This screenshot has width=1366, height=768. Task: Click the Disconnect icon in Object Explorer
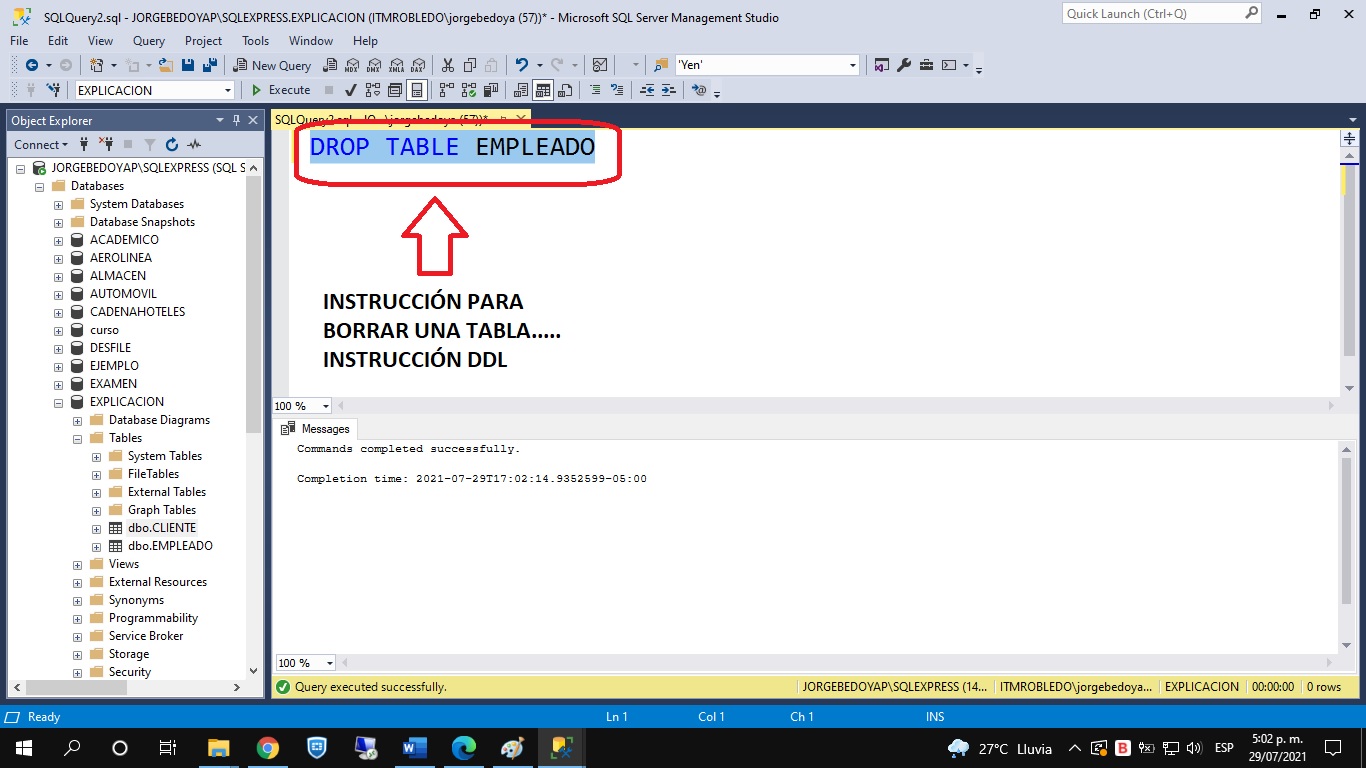pyautogui.click(x=106, y=145)
